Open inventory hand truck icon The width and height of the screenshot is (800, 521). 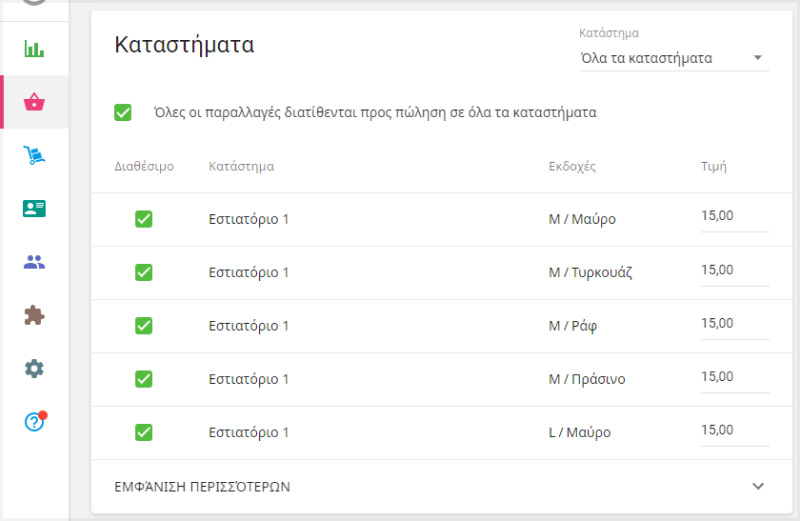(34, 155)
